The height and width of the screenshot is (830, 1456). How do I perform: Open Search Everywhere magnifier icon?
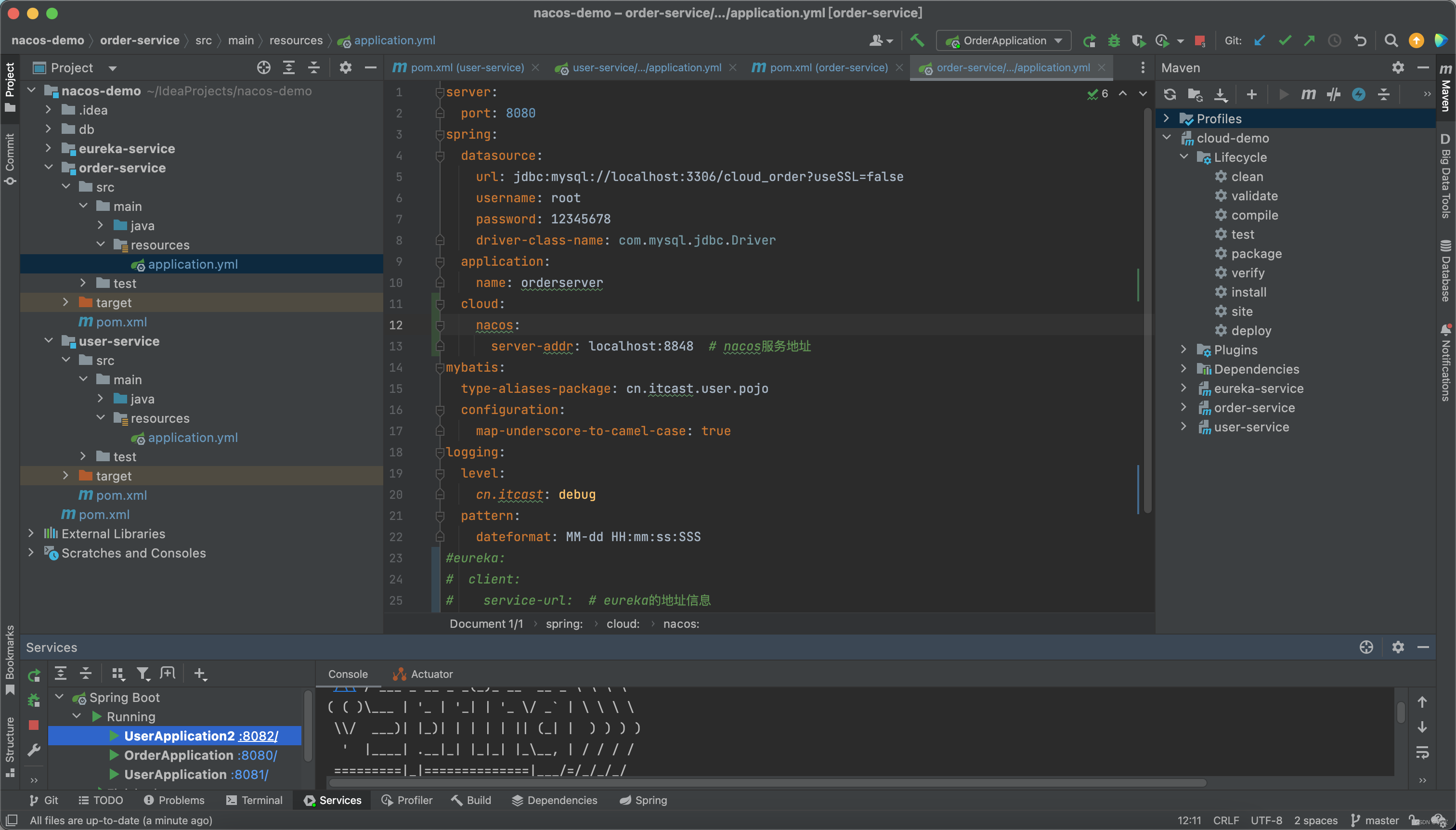pyautogui.click(x=1391, y=40)
